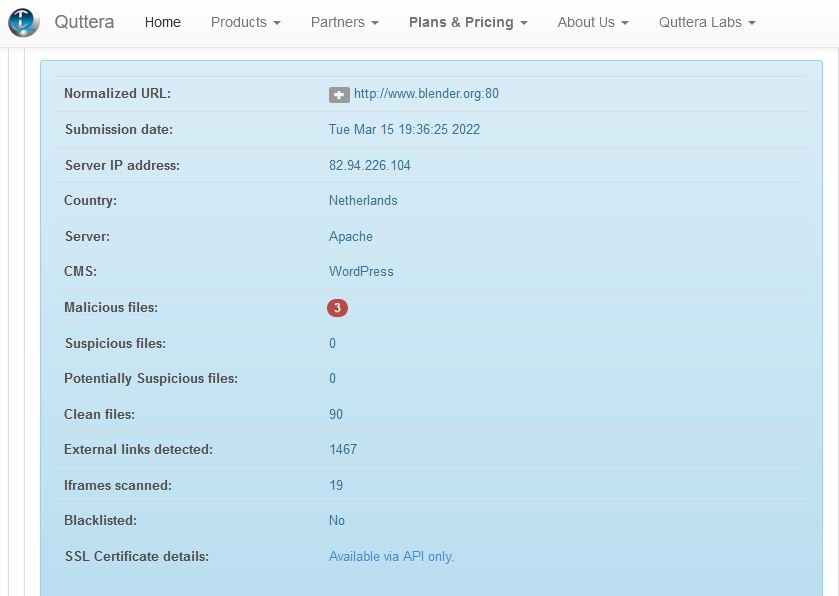Screen dimensions: 839x596
Task: Expand the Quttera Labs dropdown
Action: pos(707,22)
